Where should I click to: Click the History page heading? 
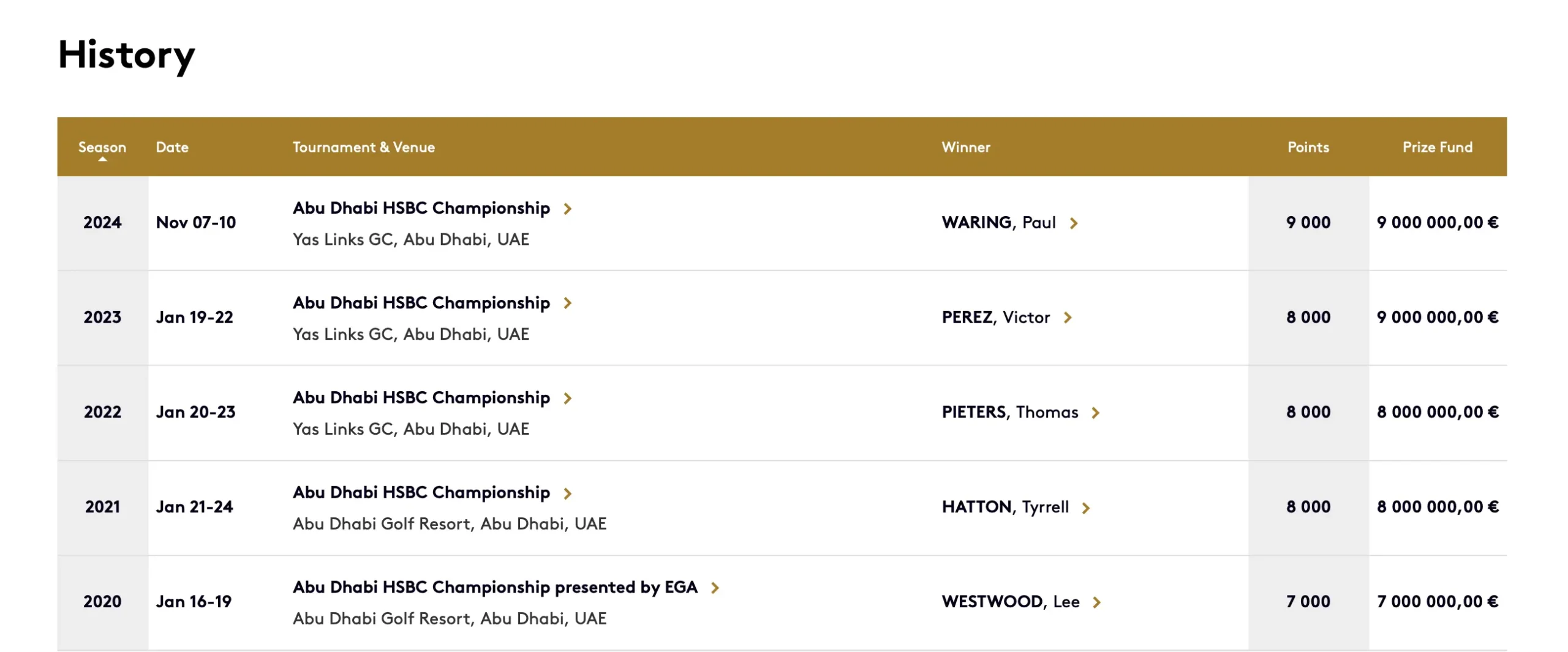tap(126, 56)
